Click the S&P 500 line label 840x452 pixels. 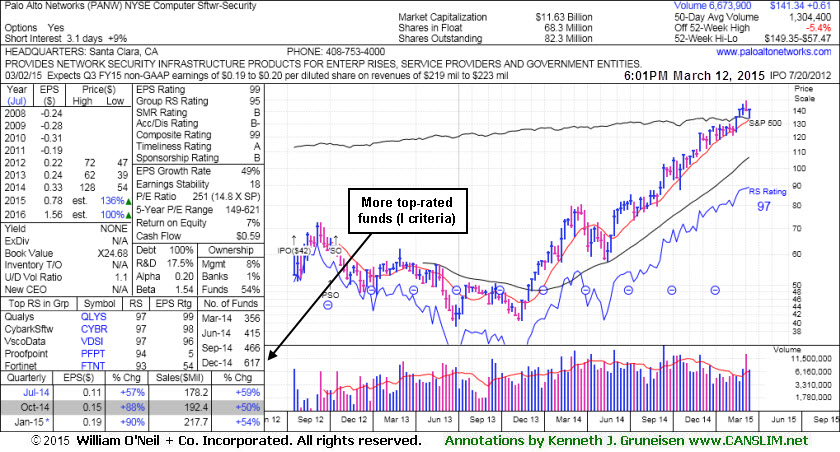tap(765, 123)
